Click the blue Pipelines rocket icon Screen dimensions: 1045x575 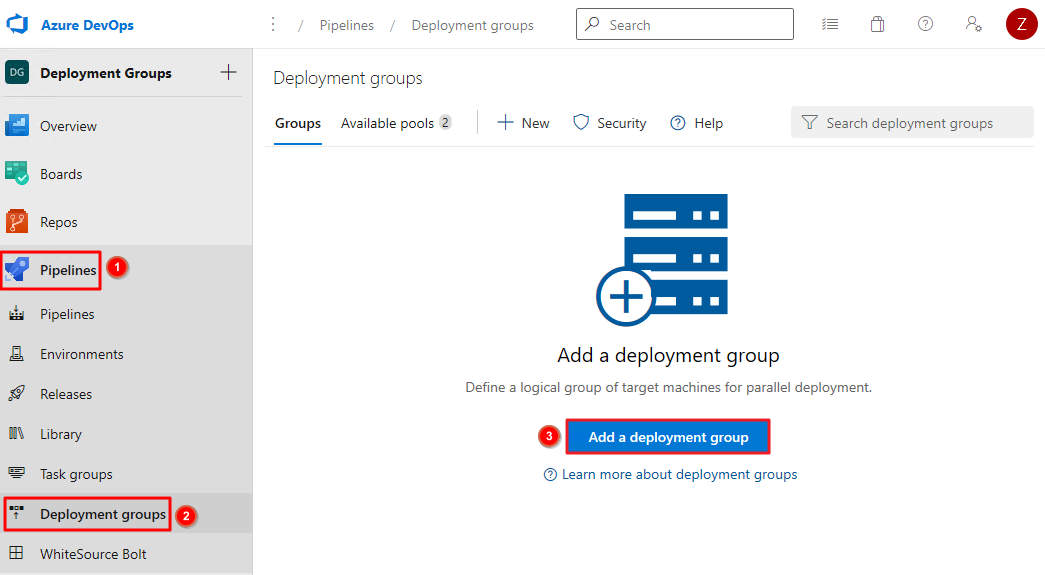(x=17, y=269)
